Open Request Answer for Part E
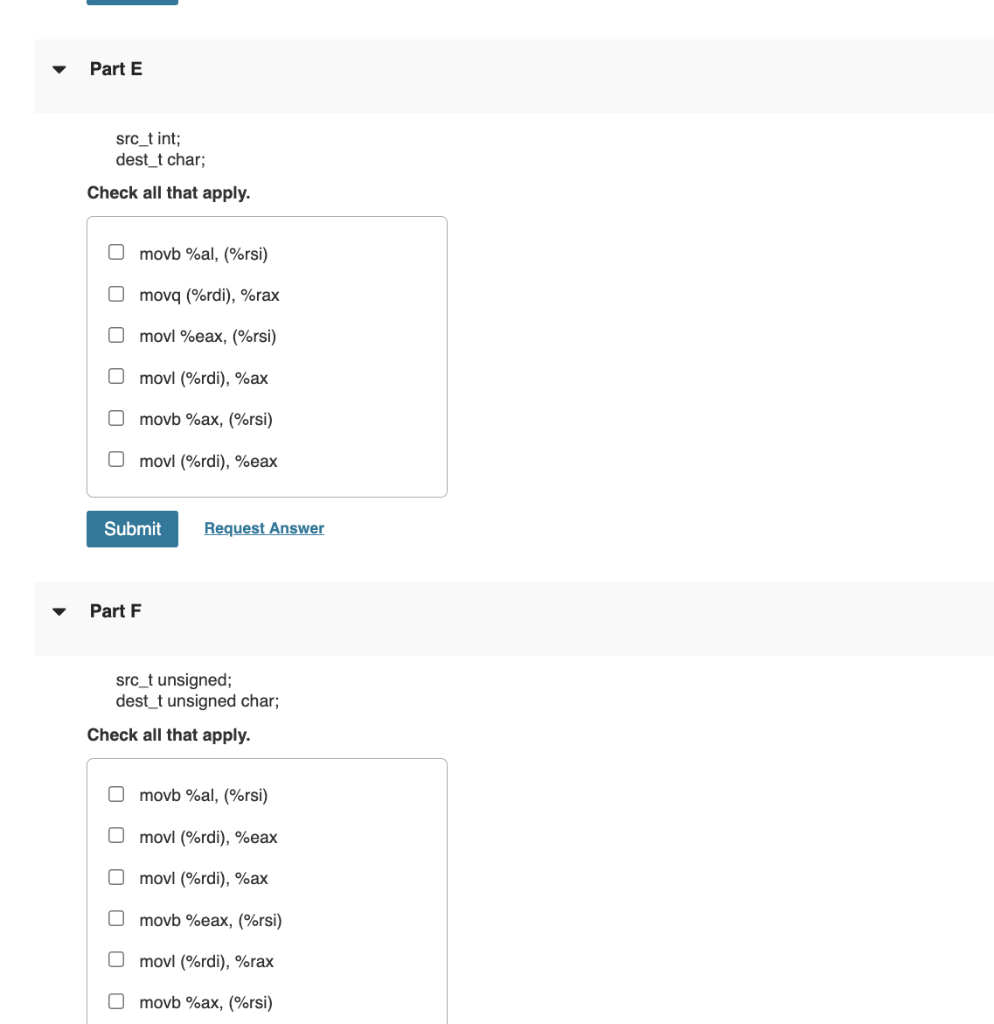Image resolution: width=994 pixels, height=1024 pixels. coord(263,528)
